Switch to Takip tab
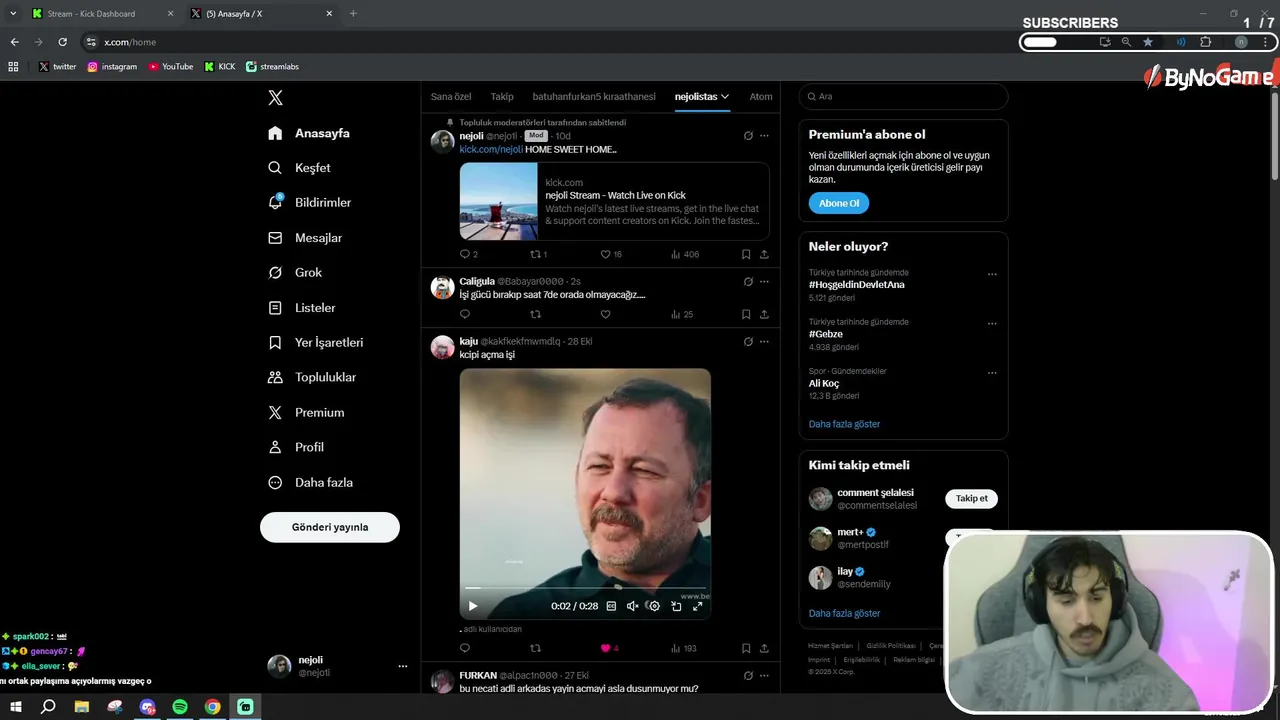 coord(502,97)
